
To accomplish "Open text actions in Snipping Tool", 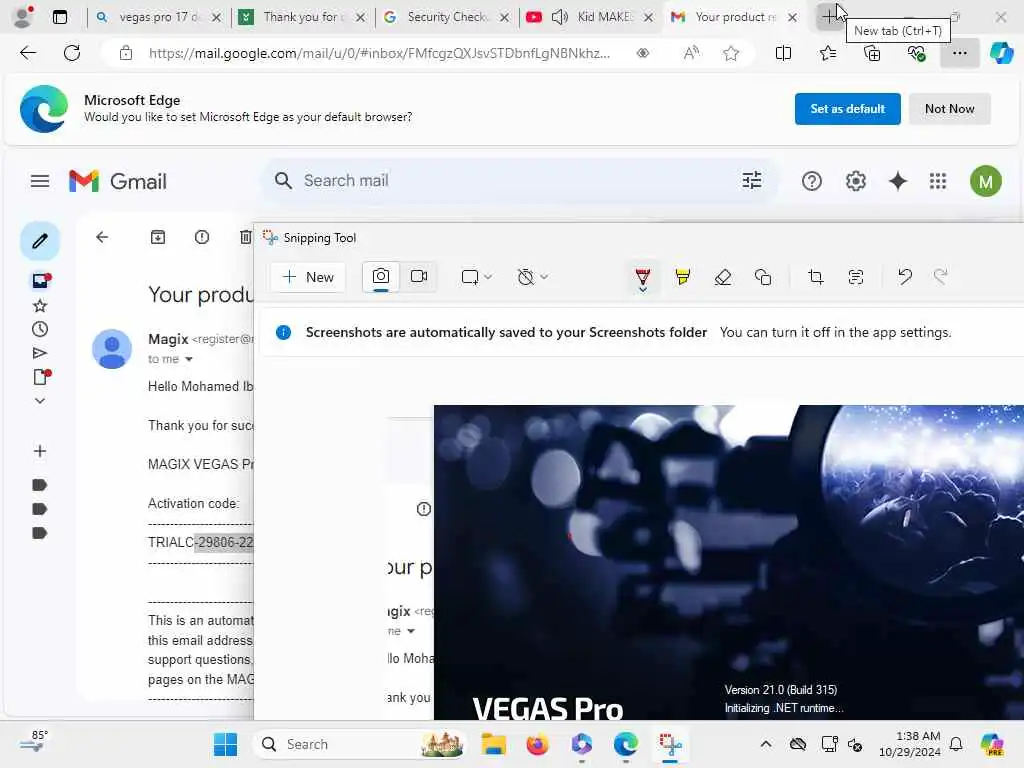I will click(x=856, y=277).
